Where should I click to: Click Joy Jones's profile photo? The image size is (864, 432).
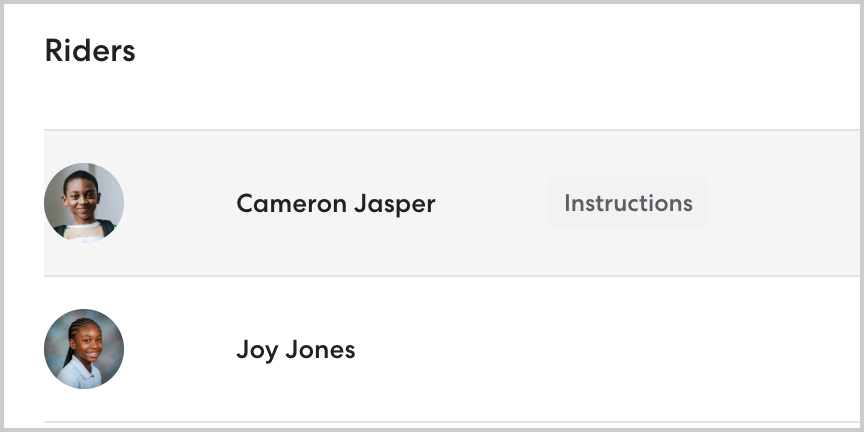pyautogui.click(x=84, y=349)
